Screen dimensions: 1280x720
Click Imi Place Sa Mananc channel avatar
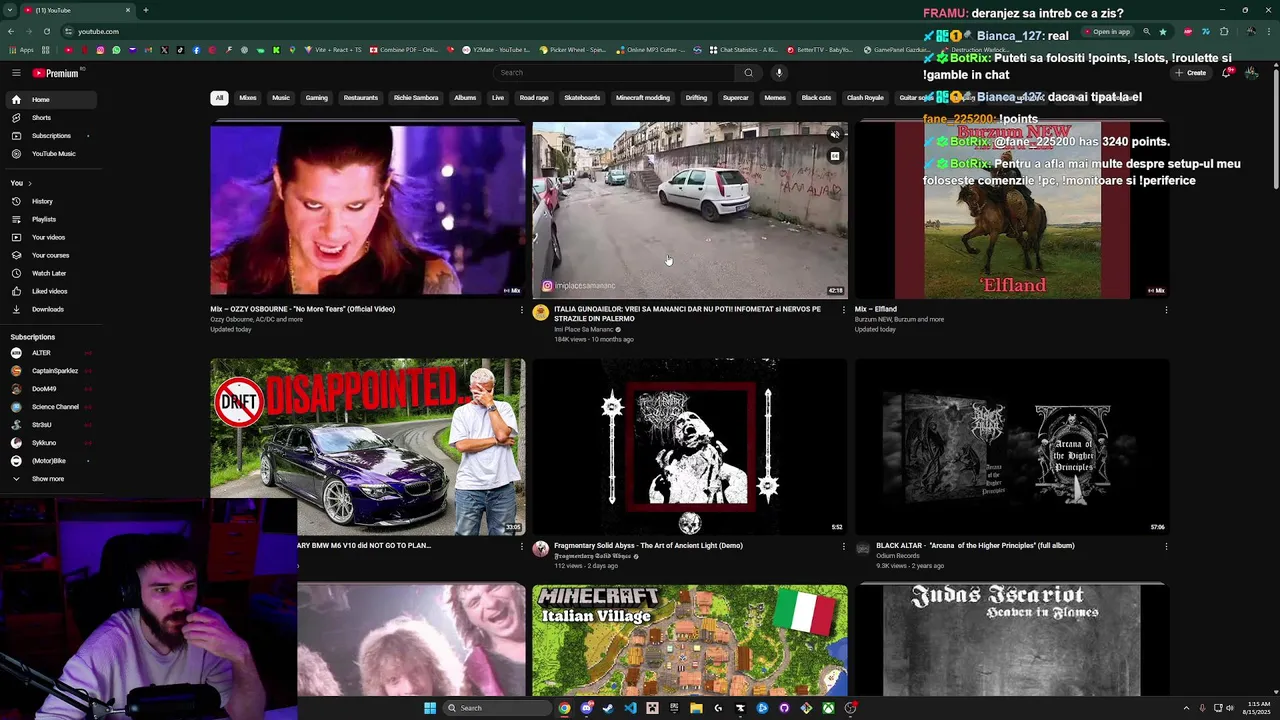tap(541, 313)
